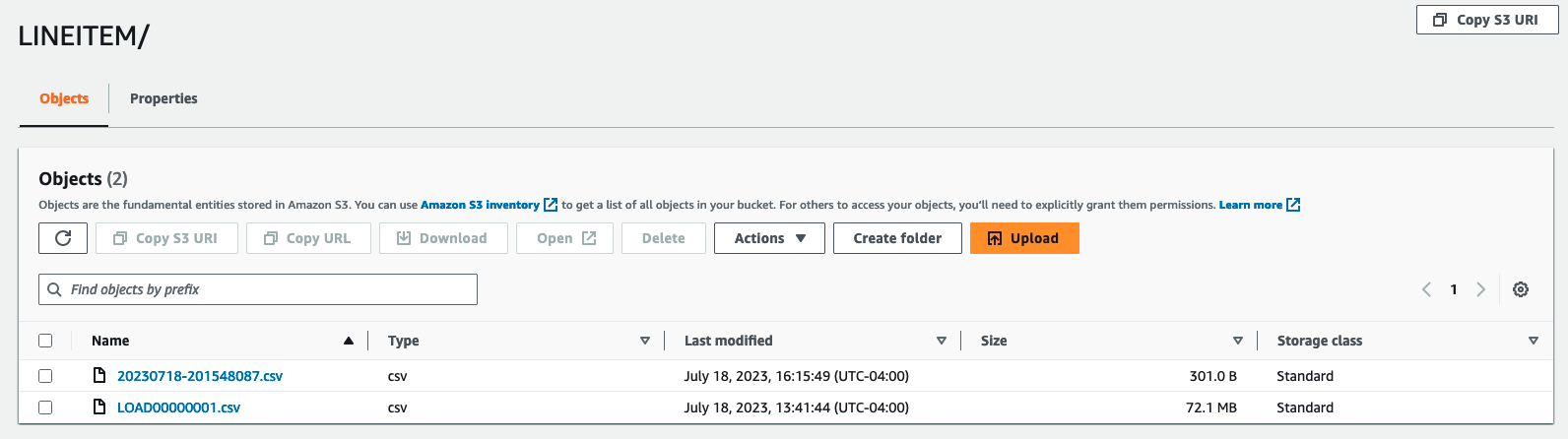Open the LOAD00000001.csv file link
The image size is (1568, 439).
tap(178, 408)
